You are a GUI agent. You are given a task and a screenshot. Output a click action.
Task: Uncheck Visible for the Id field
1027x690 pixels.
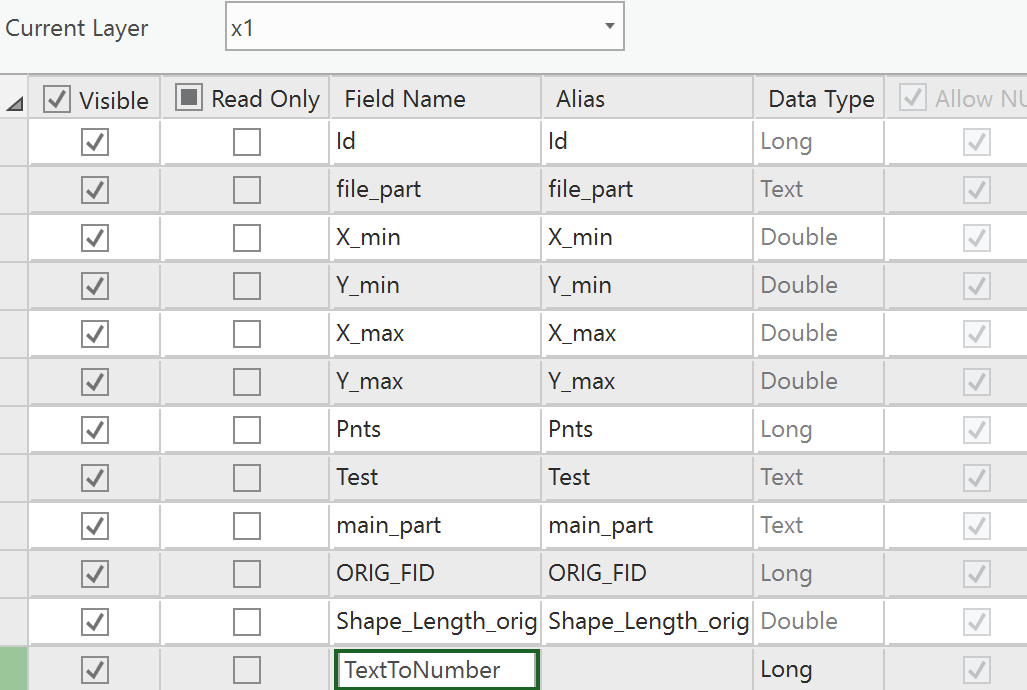93,141
